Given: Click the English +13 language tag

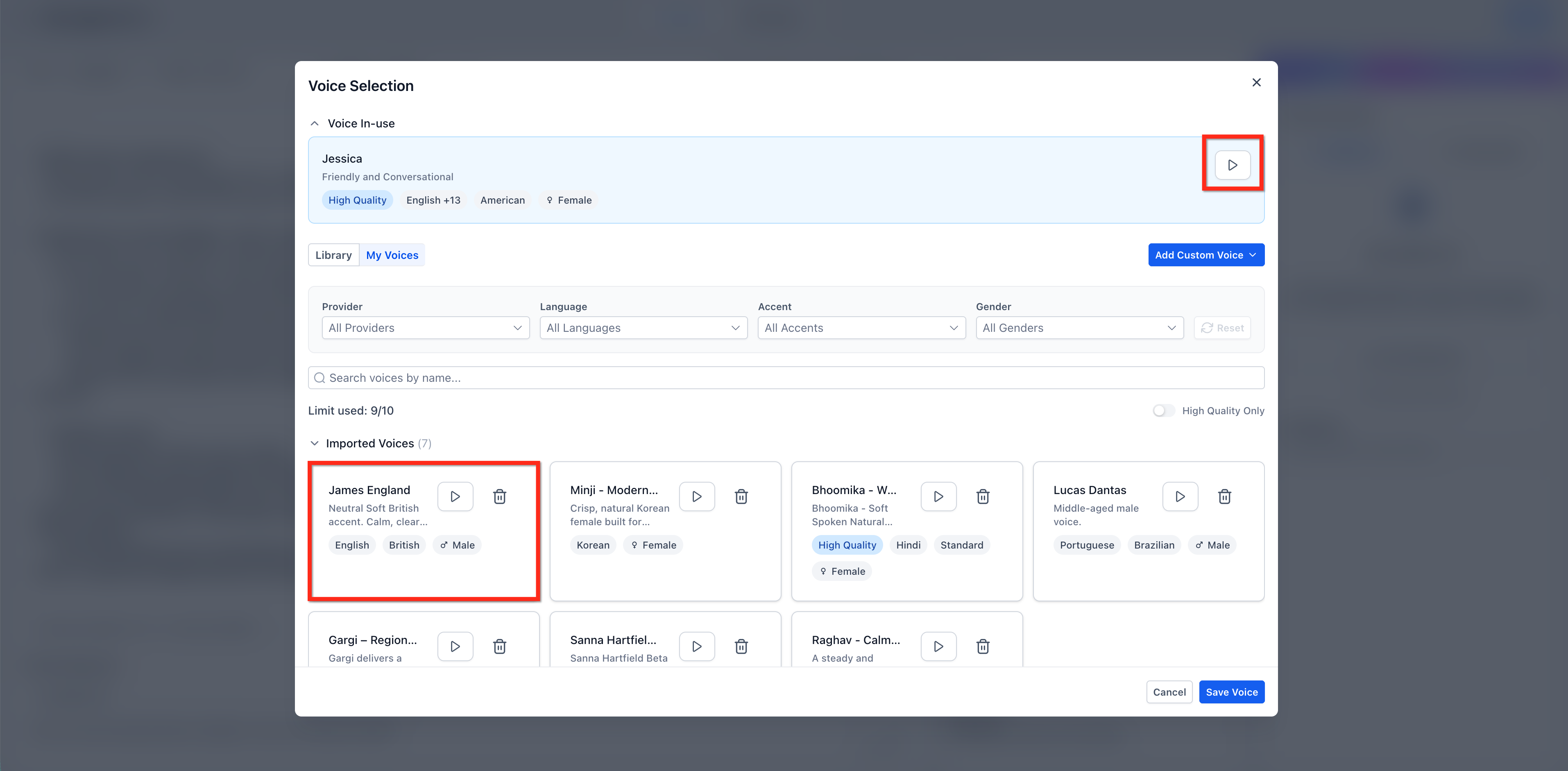Looking at the screenshot, I should click(x=433, y=200).
